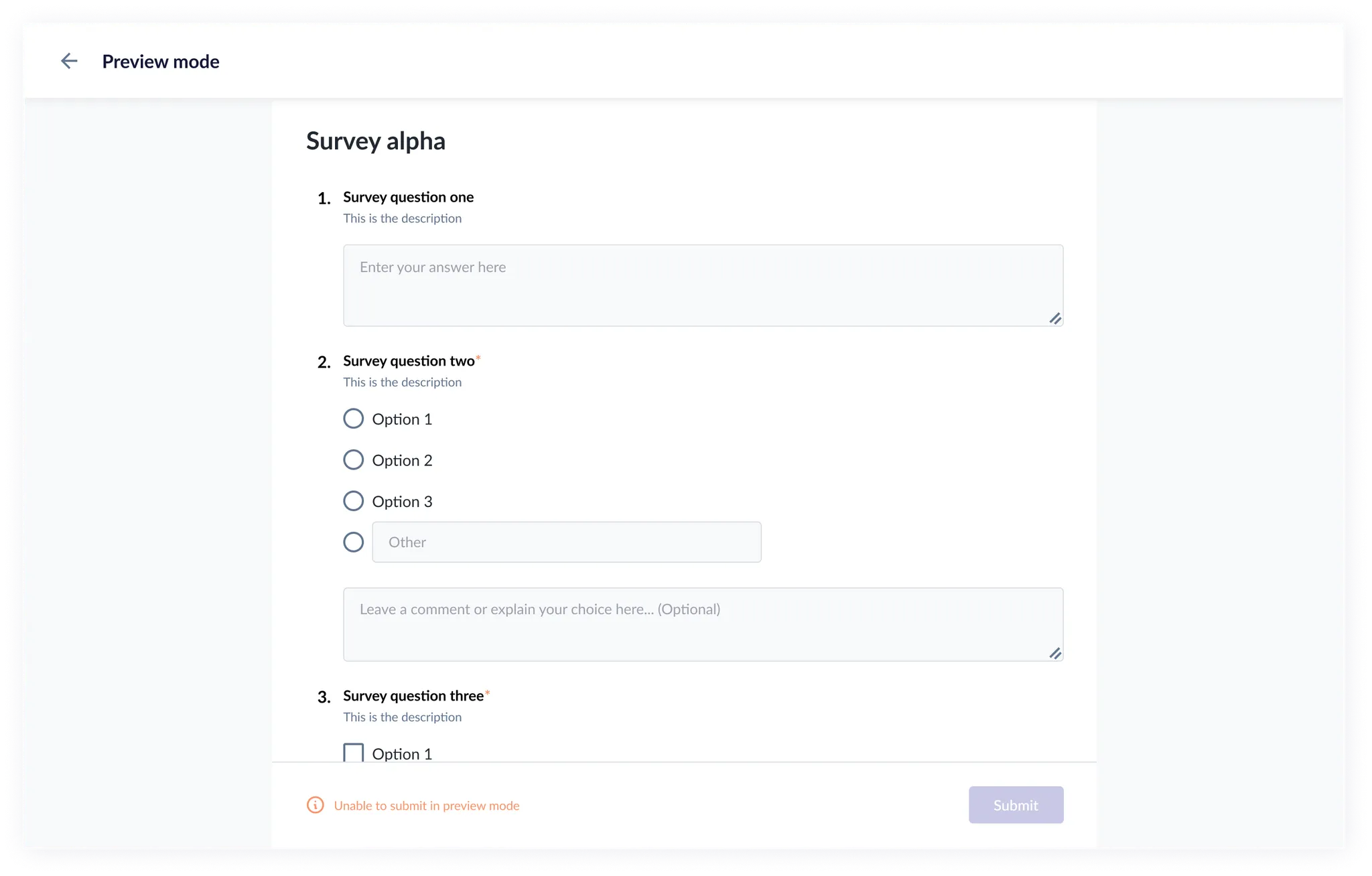This screenshot has width=1372, height=876.
Task: Click the 'Option 2' label text
Action: (x=402, y=460)
